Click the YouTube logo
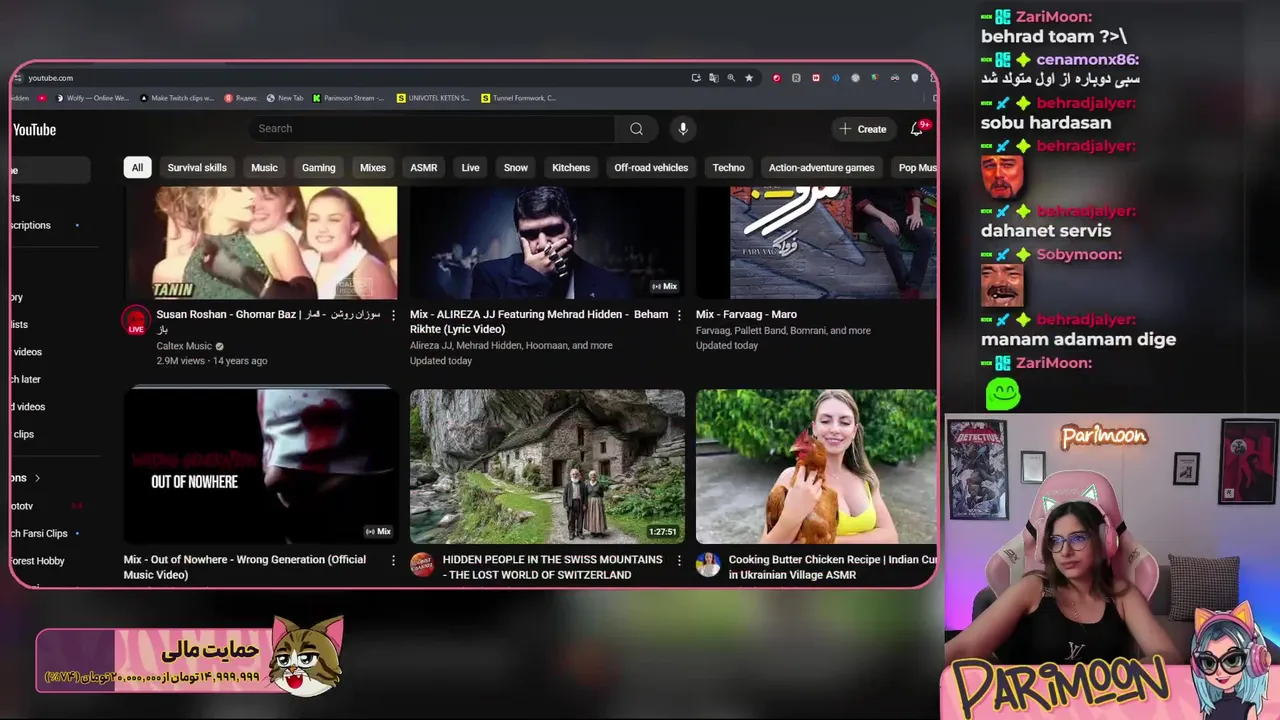This screenshot has width=1280, height=720. [33, 130]
